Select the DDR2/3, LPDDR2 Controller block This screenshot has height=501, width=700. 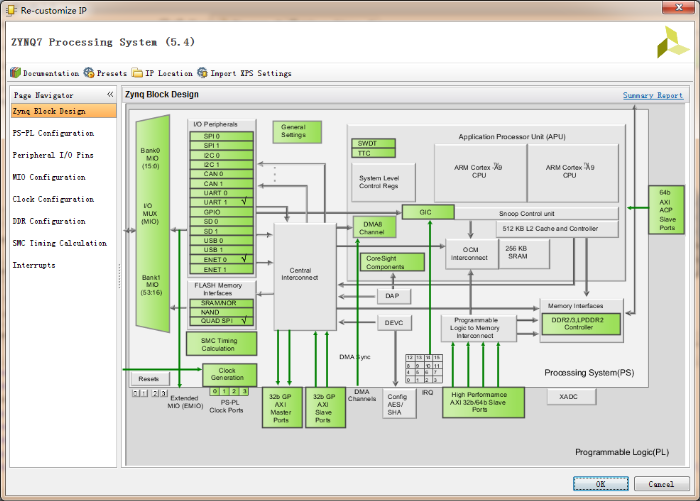580,323
